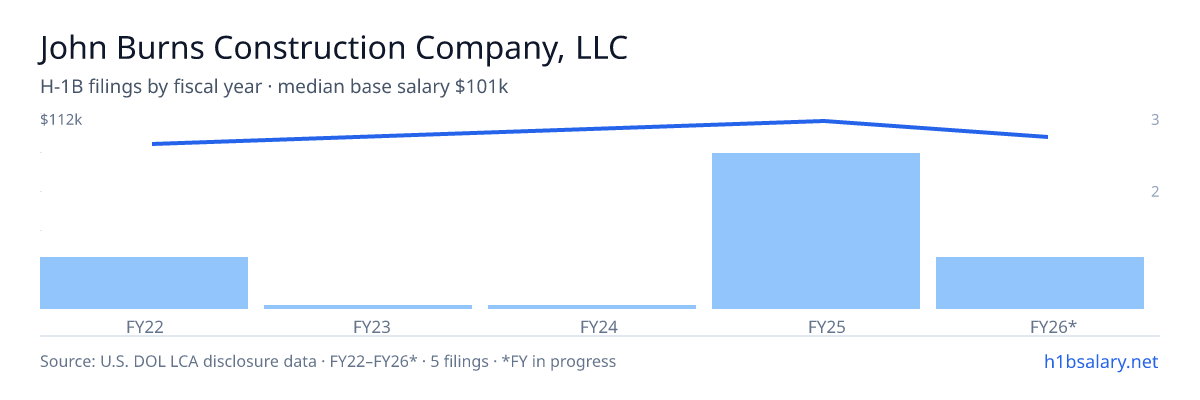
Task: Click the FY25 axis label
Action: point(816,326)
